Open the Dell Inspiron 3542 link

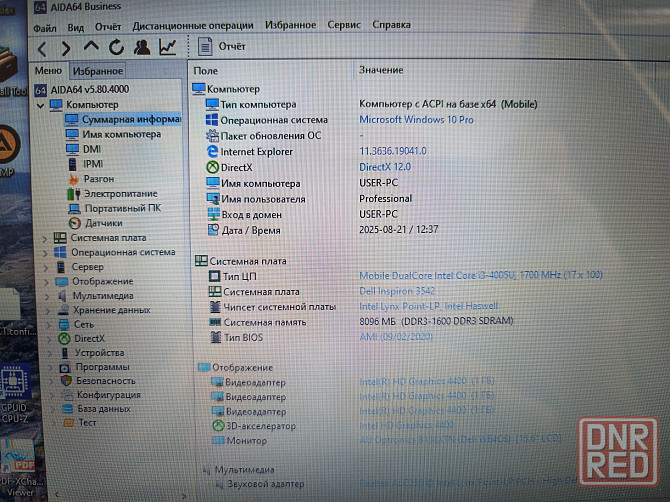click(x=397, y=291)
